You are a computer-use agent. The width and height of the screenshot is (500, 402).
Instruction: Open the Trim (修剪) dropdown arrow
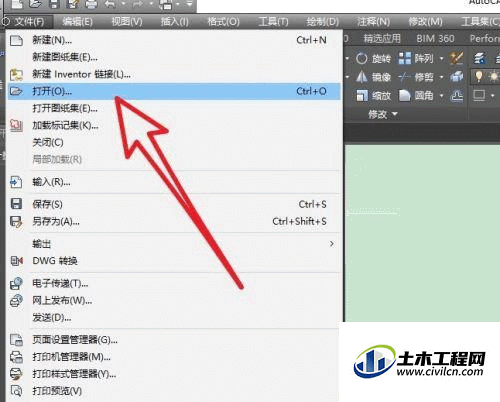click(x=442, y=77)
